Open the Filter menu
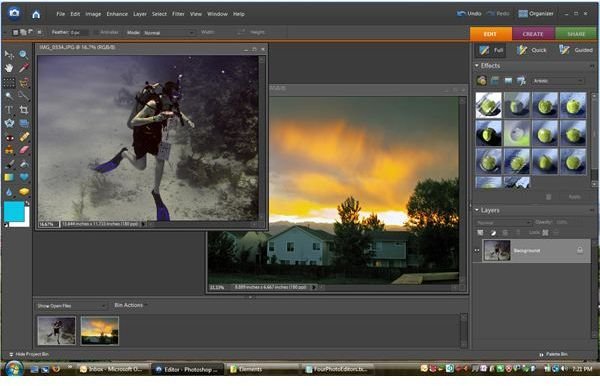Viewport: 600px width, 386px height. coord(178,14)
